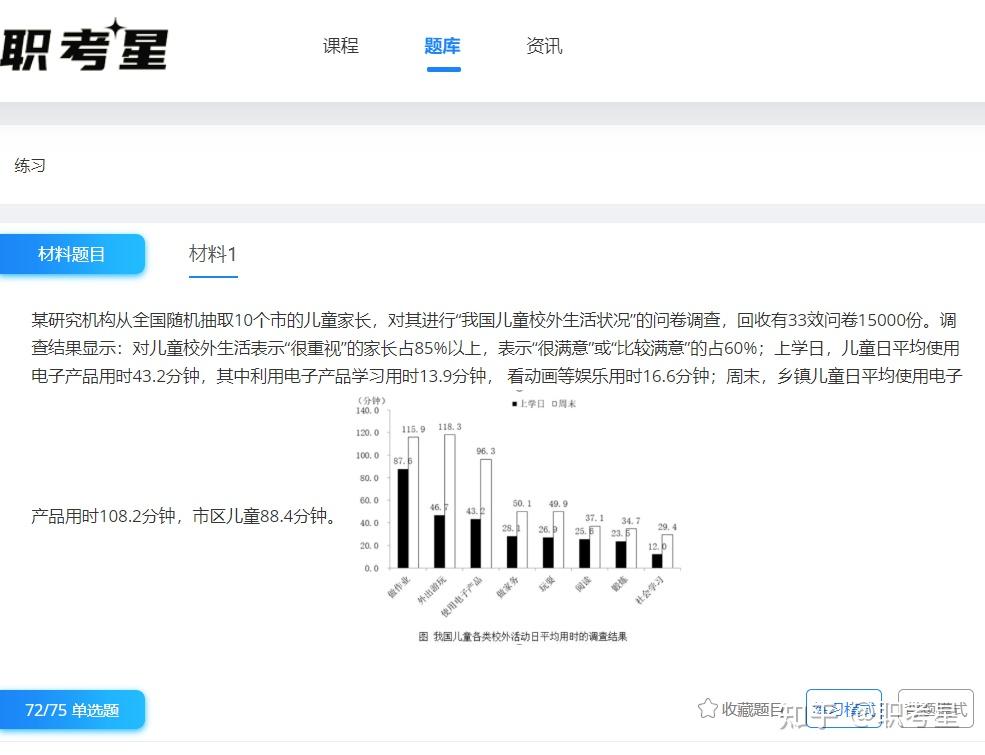Click the (分钟) axis label

(370, 400)
